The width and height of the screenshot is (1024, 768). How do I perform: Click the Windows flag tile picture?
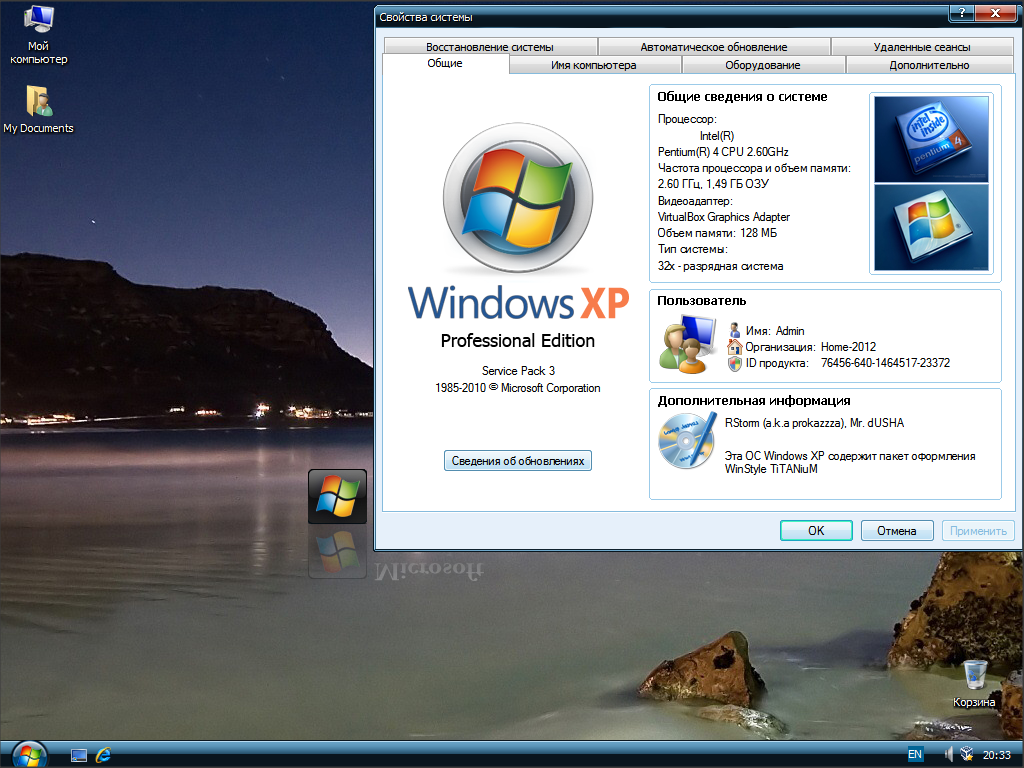point(931,227)
